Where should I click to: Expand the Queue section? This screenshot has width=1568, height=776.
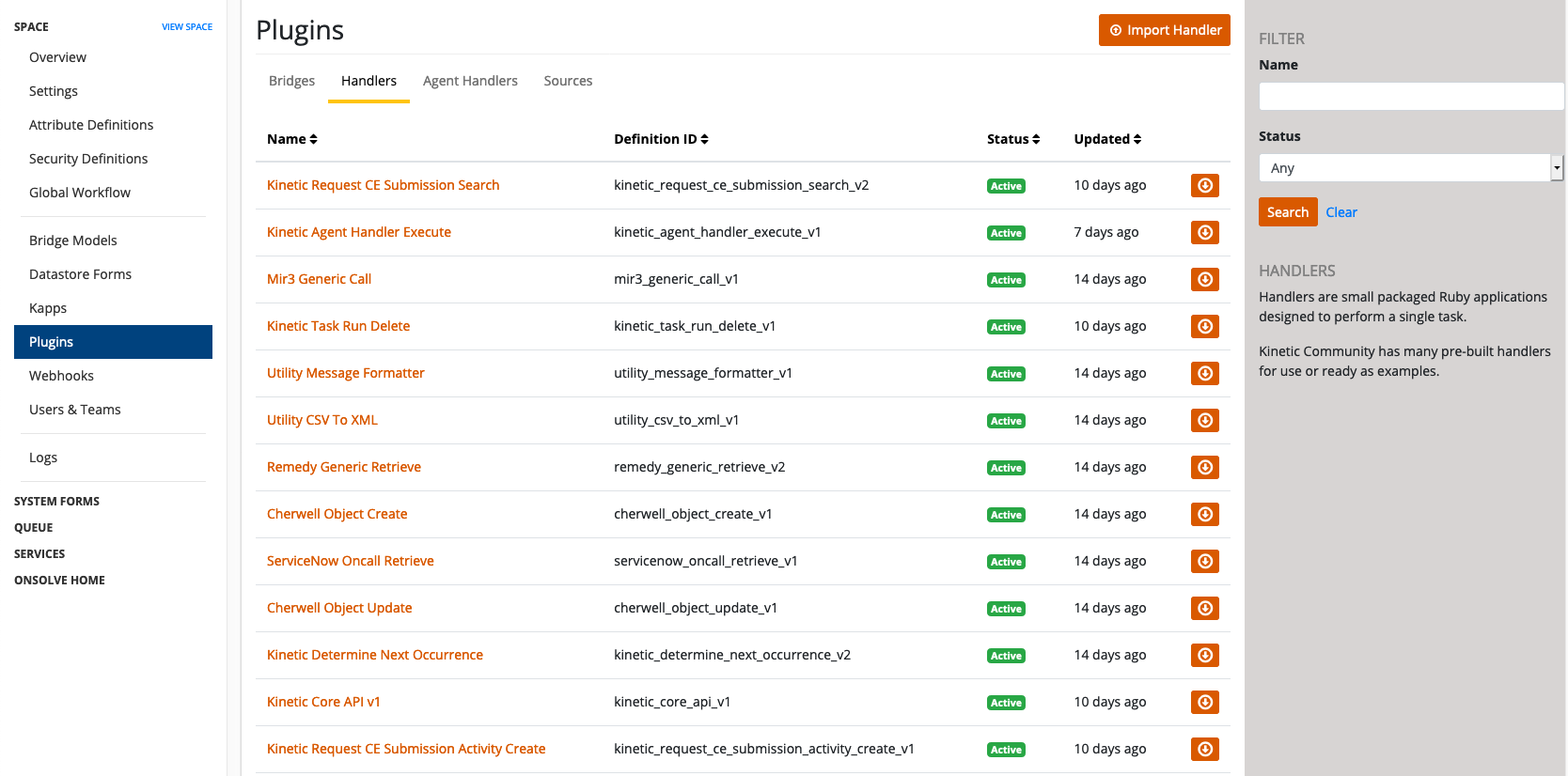[x=34, y=528]
